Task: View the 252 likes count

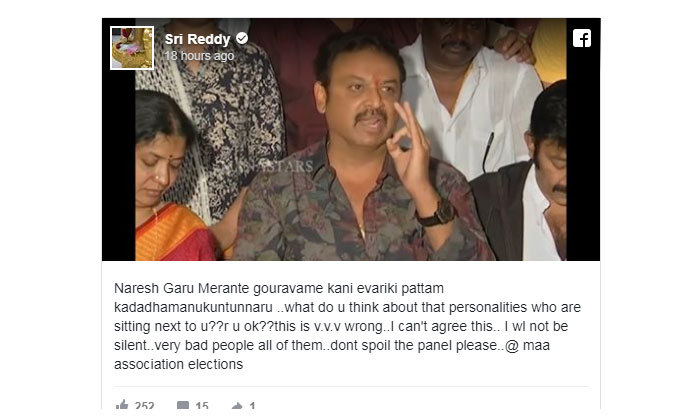Action: (x=145, y=406)
